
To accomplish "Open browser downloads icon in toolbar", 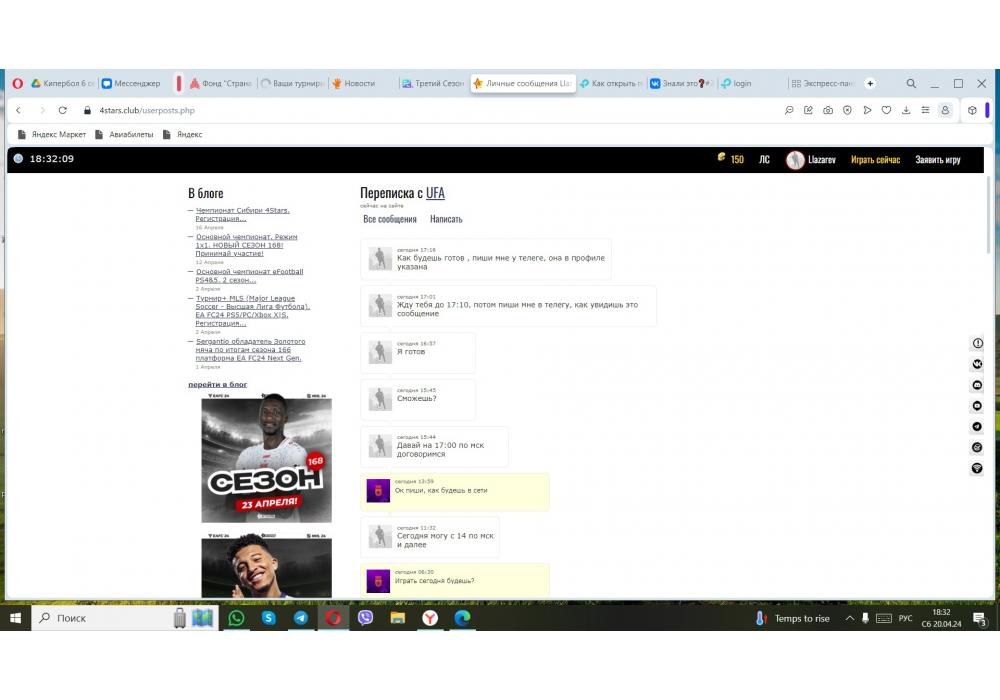I will (906, 110).
